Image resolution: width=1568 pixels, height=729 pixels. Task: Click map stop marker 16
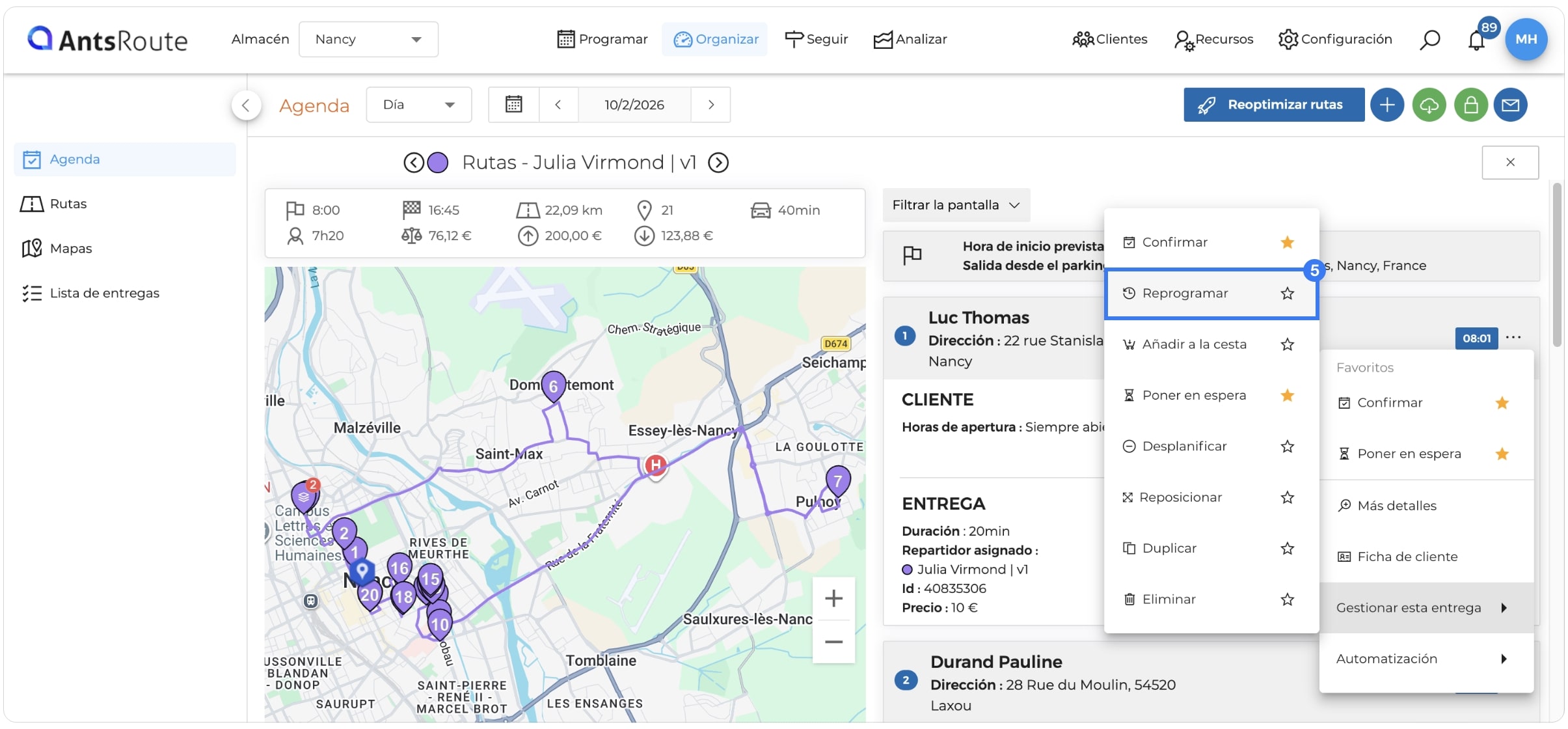pos(399,569)
